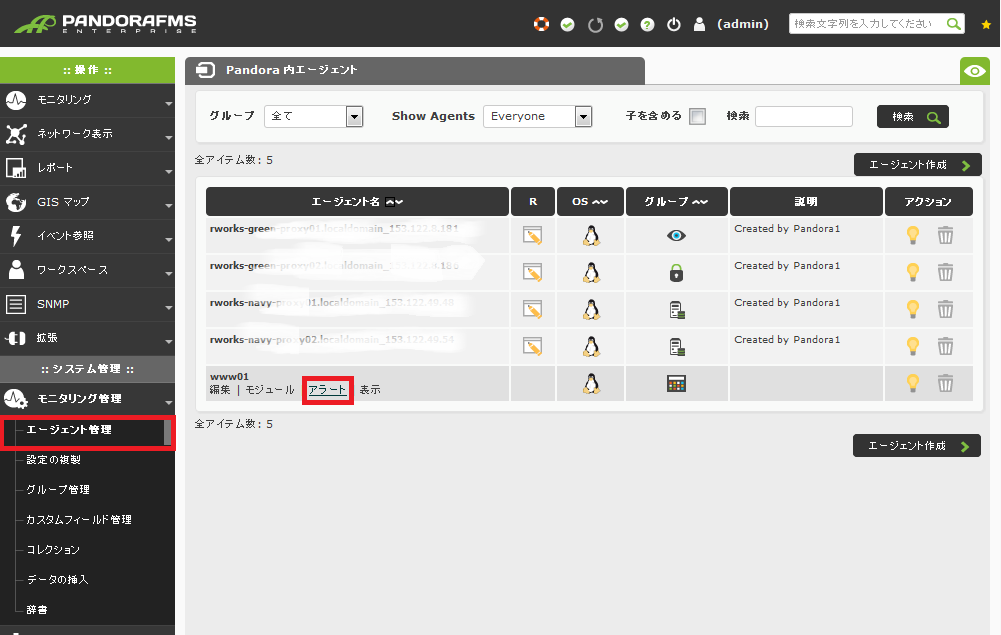Click the server group icon for rworks-navy-proxy01
This screenshot has width=1001, height=635.
tap(677, 310)
